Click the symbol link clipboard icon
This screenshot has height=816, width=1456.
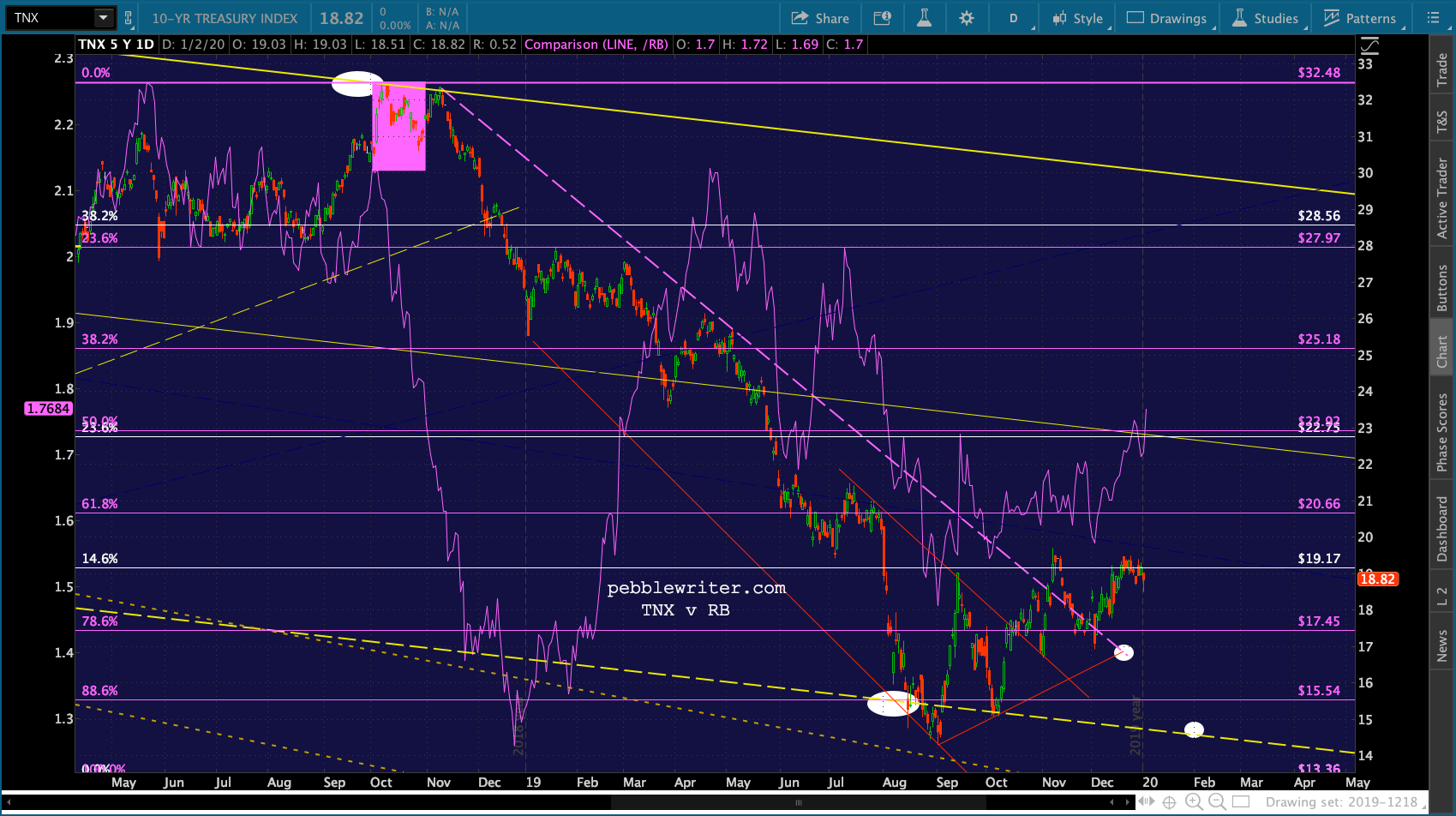(128, 18)
